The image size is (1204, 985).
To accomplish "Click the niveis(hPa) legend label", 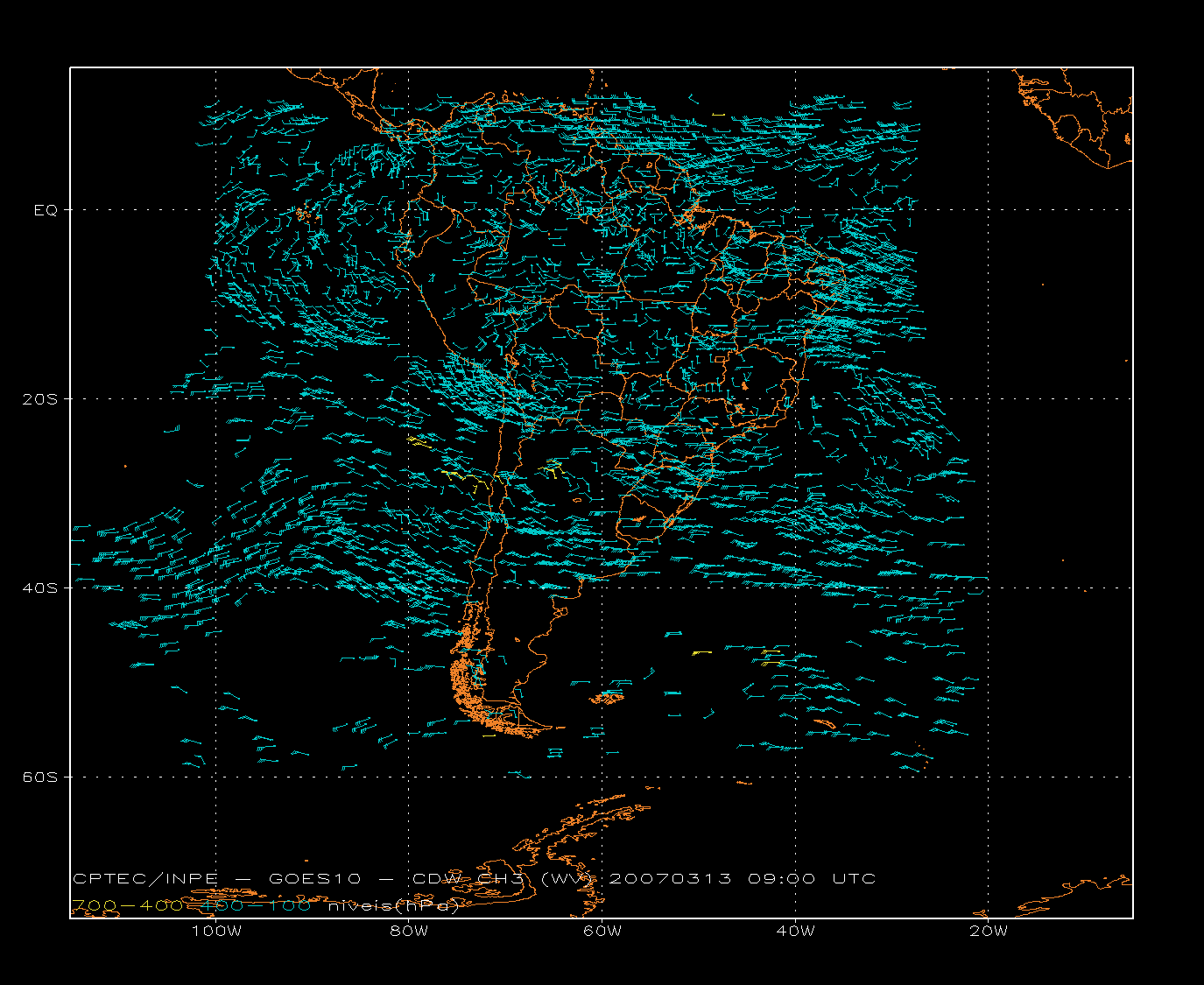I will [393, 905].
